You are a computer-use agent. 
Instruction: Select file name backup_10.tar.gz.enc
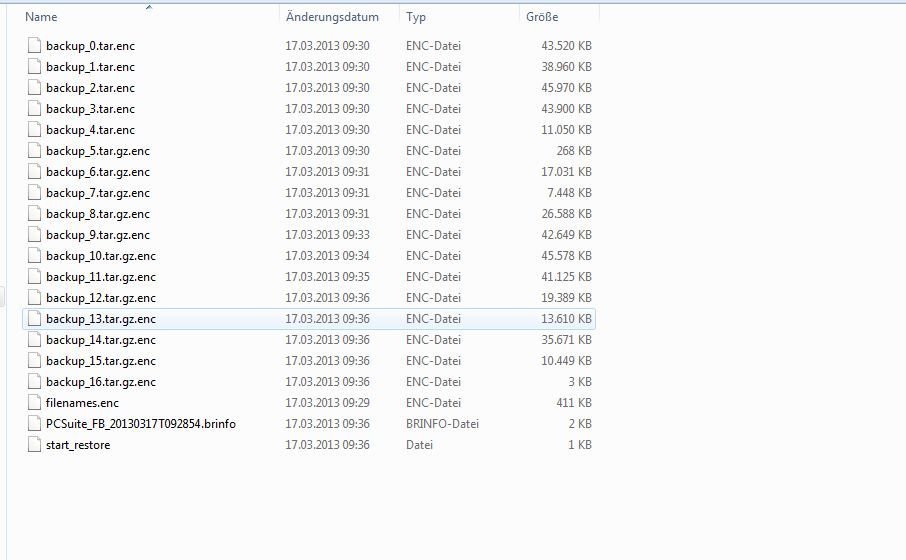[101, 256]
